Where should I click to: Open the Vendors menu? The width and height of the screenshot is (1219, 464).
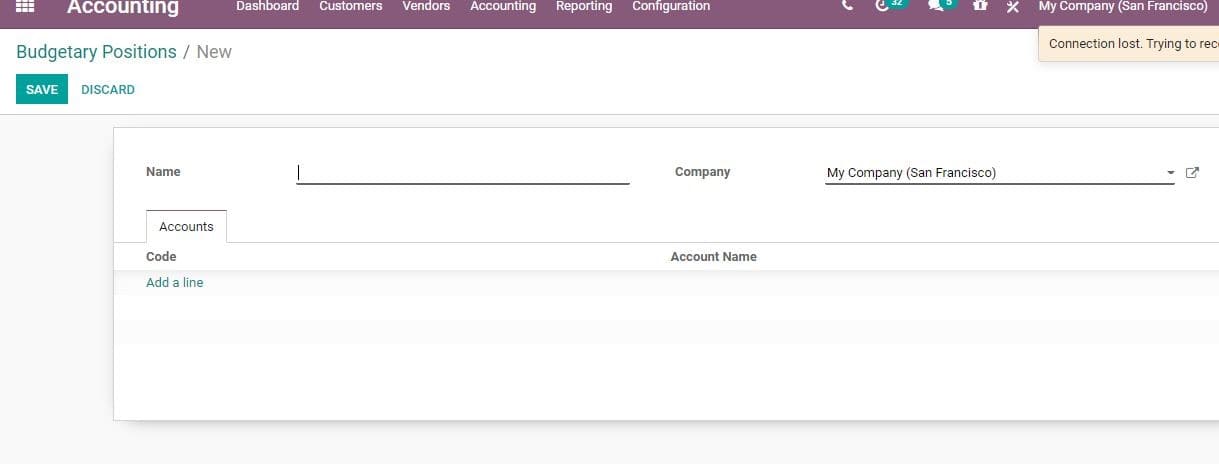[x=426, y=6]
